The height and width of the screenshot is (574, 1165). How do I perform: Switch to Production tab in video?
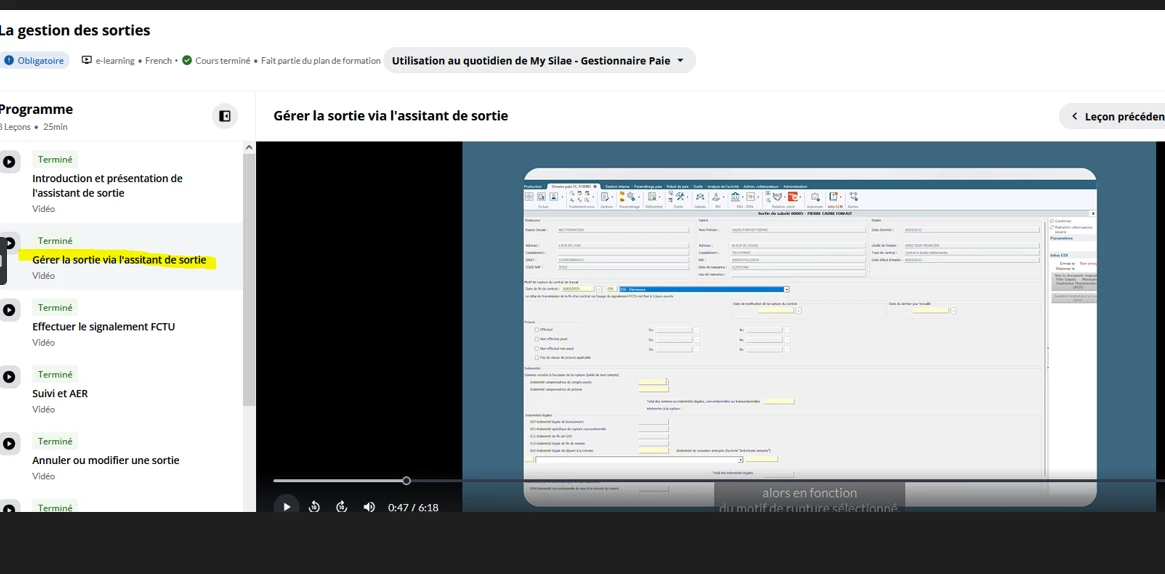pos(533,186)
